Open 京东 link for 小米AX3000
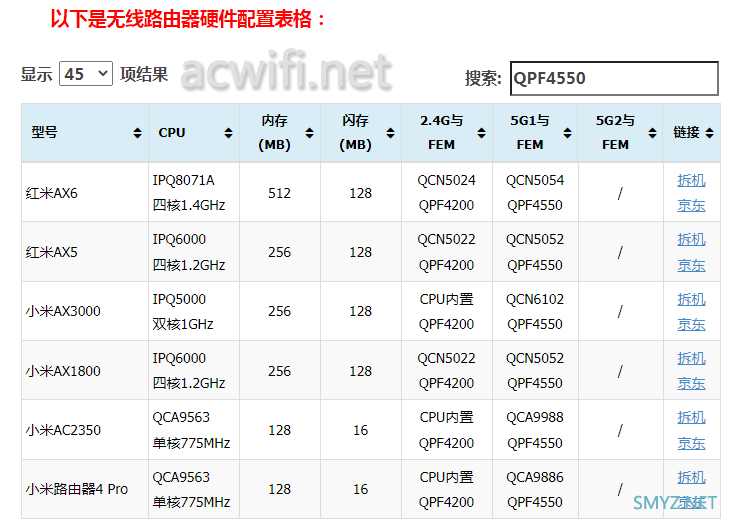The image size is (730, 522). pos(691,324)
